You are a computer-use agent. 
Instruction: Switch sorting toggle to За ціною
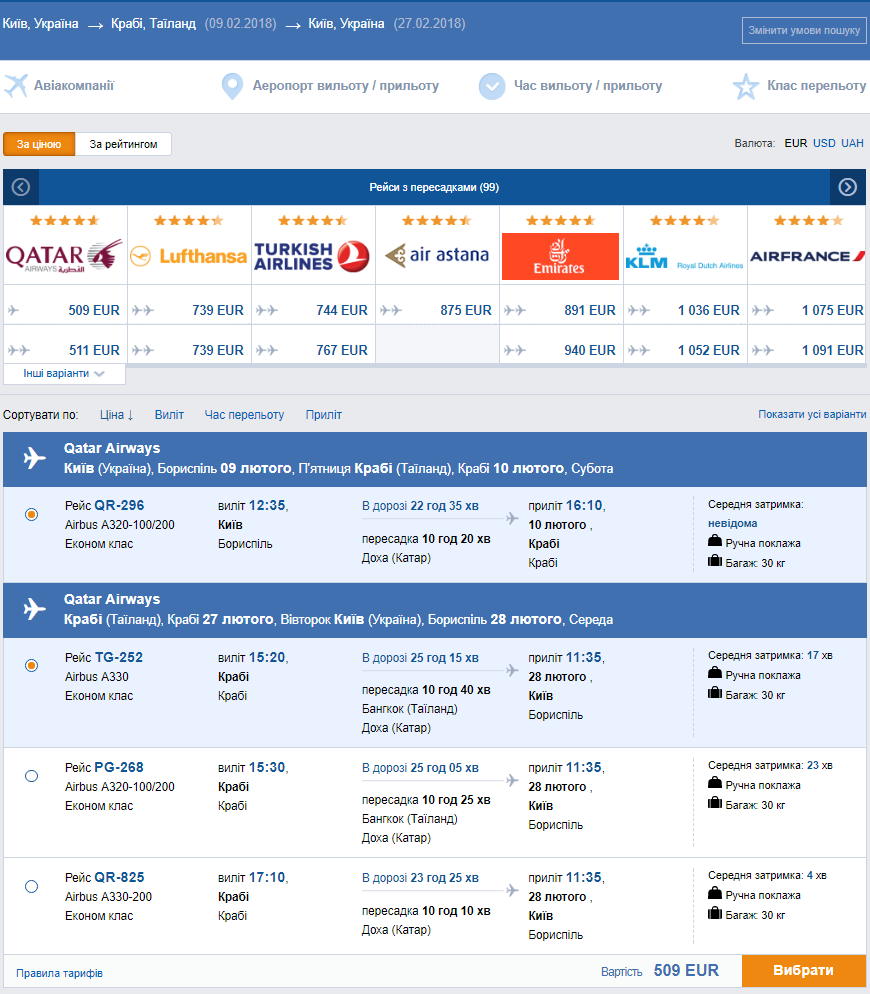click(39, 144)
